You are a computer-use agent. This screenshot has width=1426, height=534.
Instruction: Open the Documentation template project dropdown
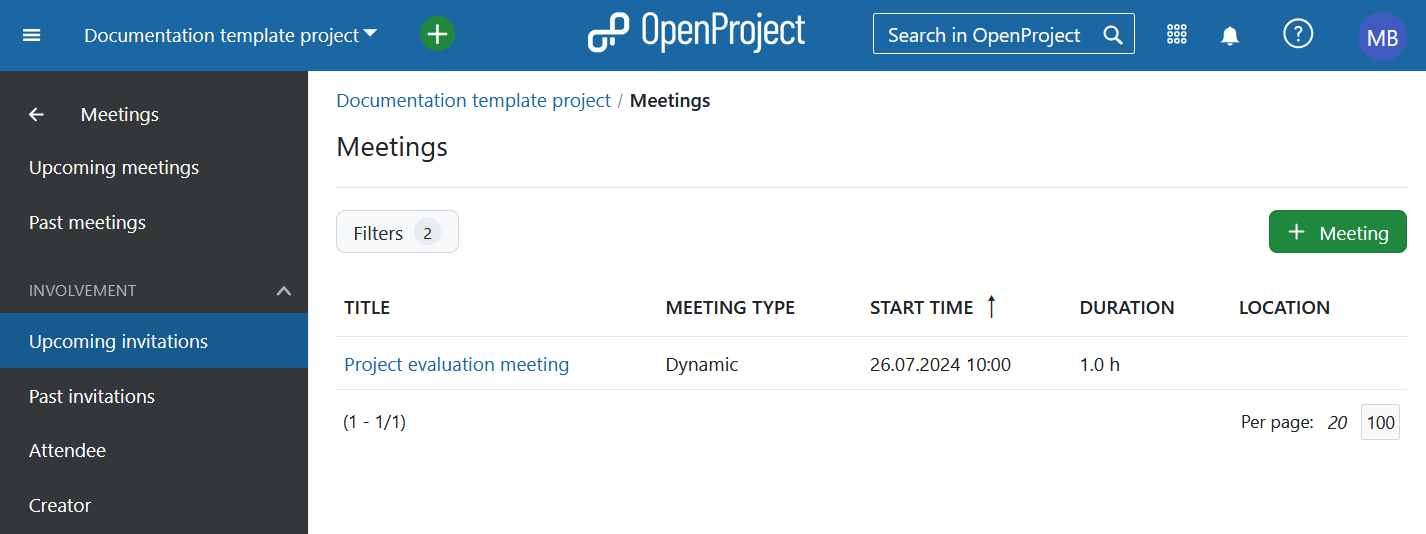[230, 35]
